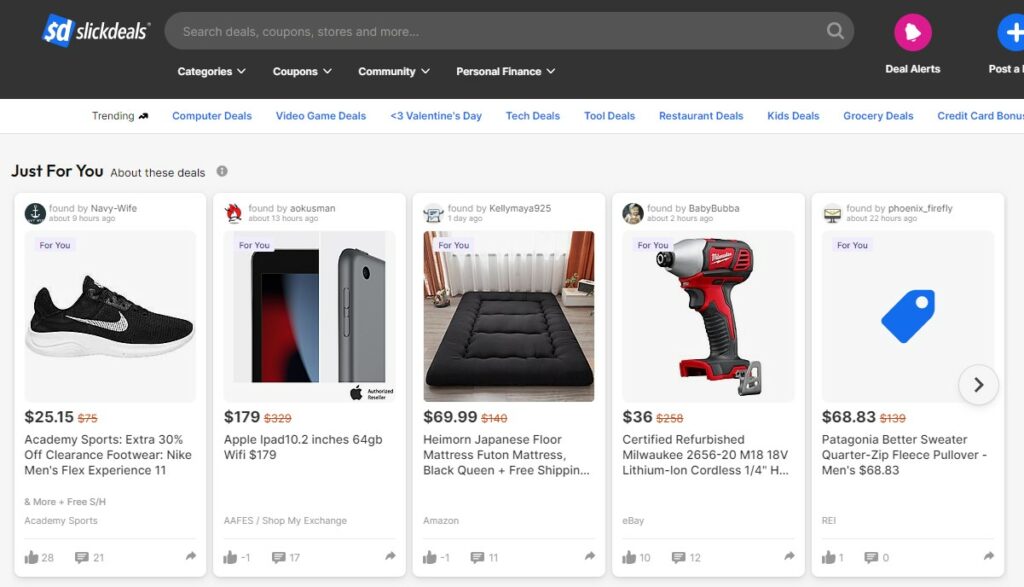Open the Credit Card Bonus tab
This screenshot has height=587, width=1024.
pos(980,116)
